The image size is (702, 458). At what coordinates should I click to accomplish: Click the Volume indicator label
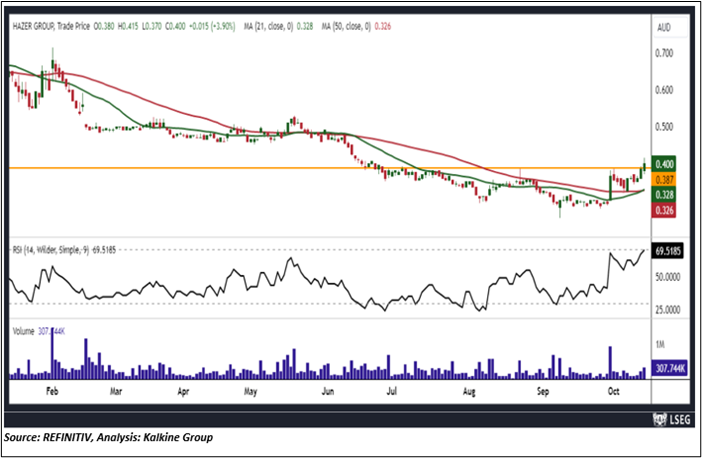pyautogui.click(x=23, y=331)
